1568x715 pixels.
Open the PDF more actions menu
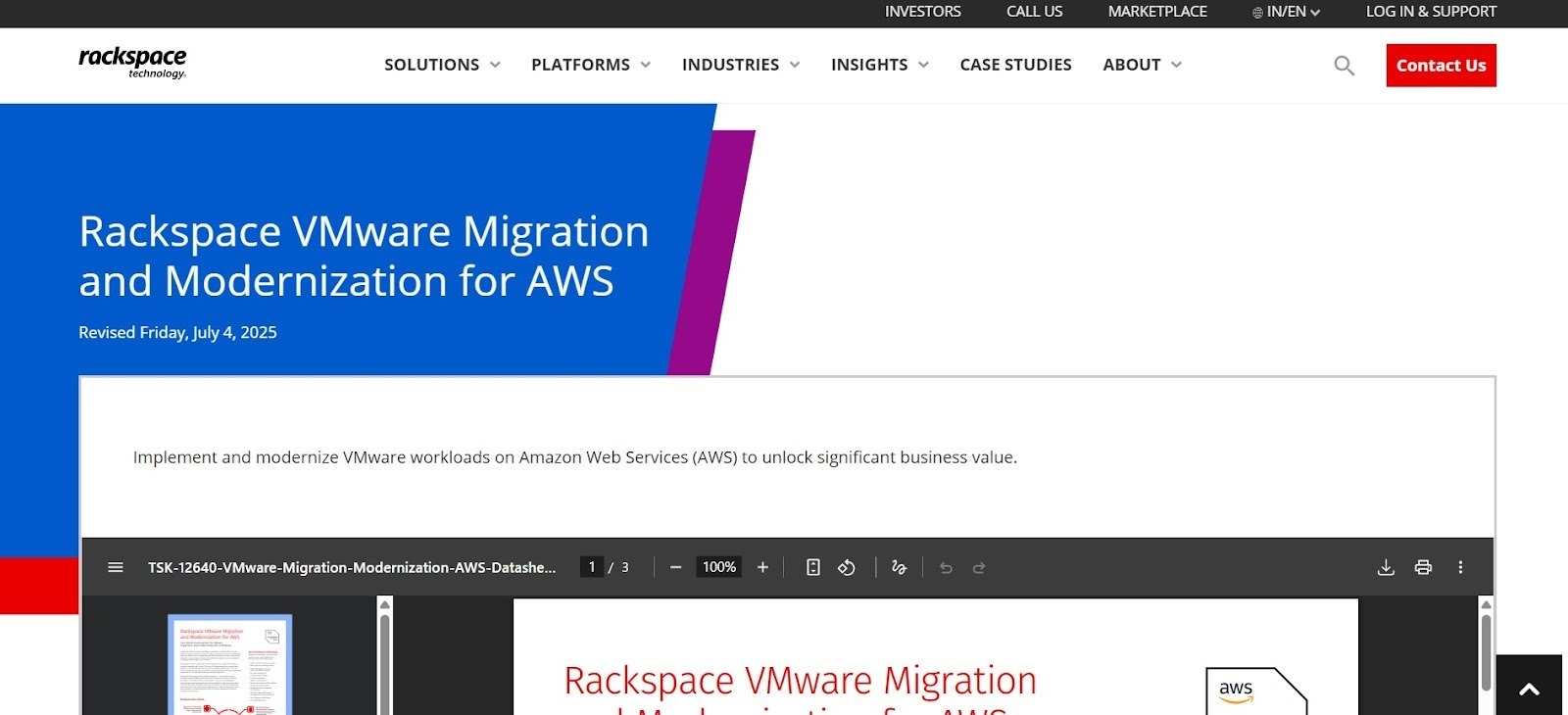click(1460, 567)
